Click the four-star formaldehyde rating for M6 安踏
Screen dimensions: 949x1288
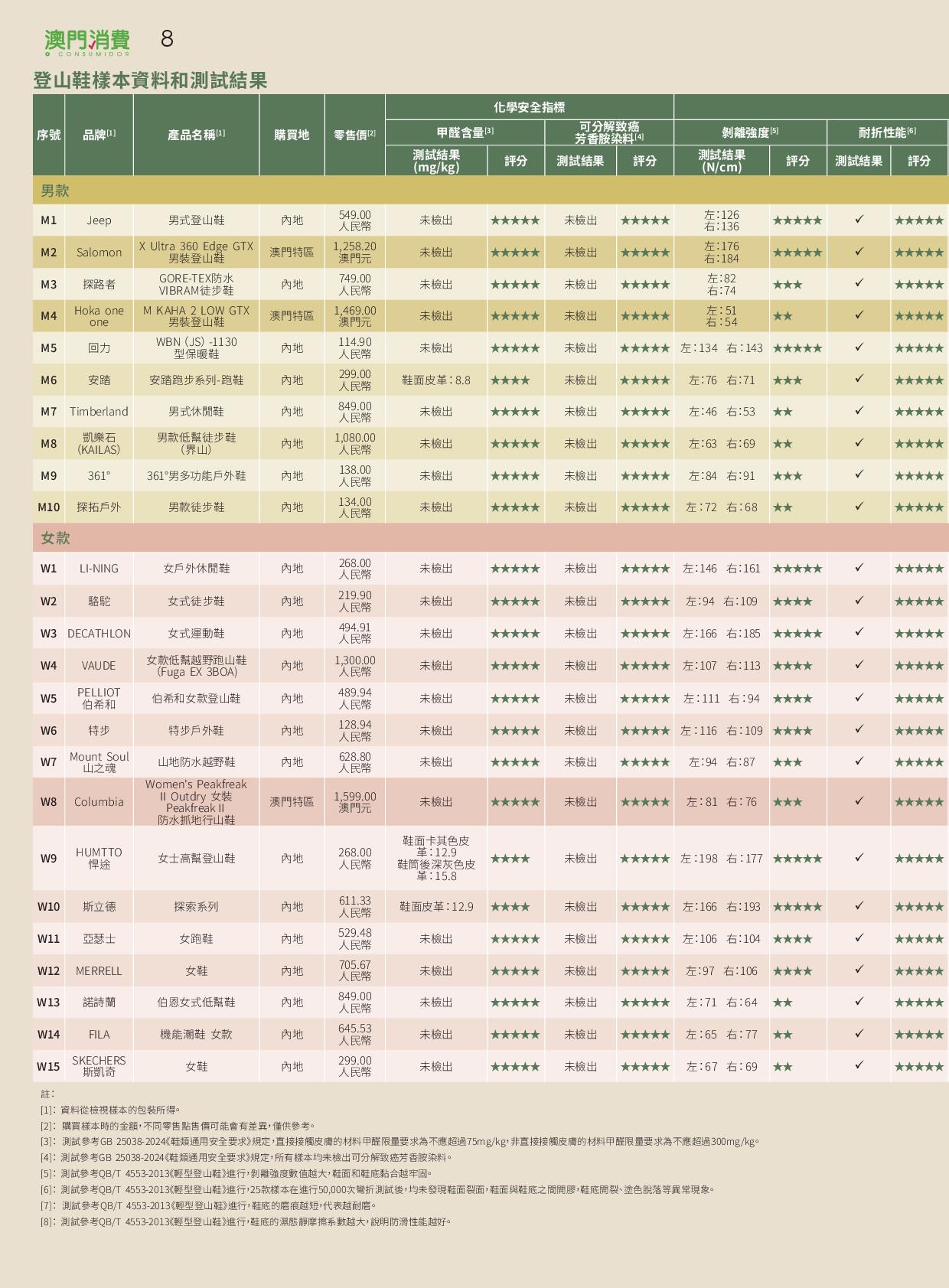pyautogui.click(x=510, y=380)
